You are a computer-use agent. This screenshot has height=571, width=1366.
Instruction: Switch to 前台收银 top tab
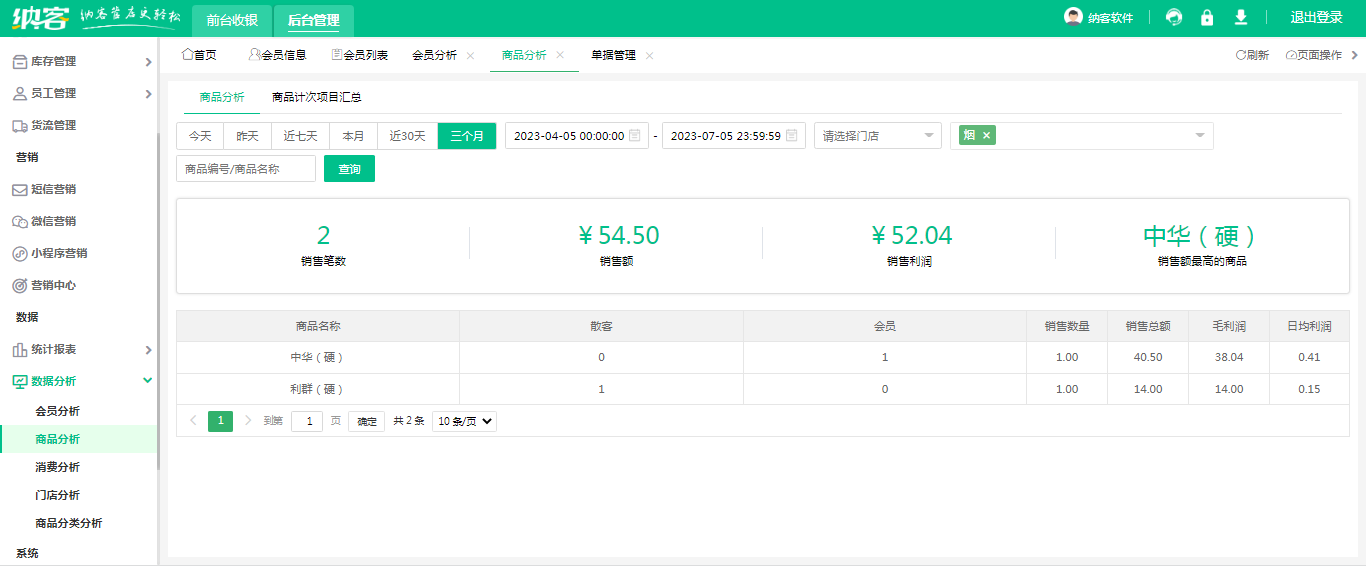point(232,20)
